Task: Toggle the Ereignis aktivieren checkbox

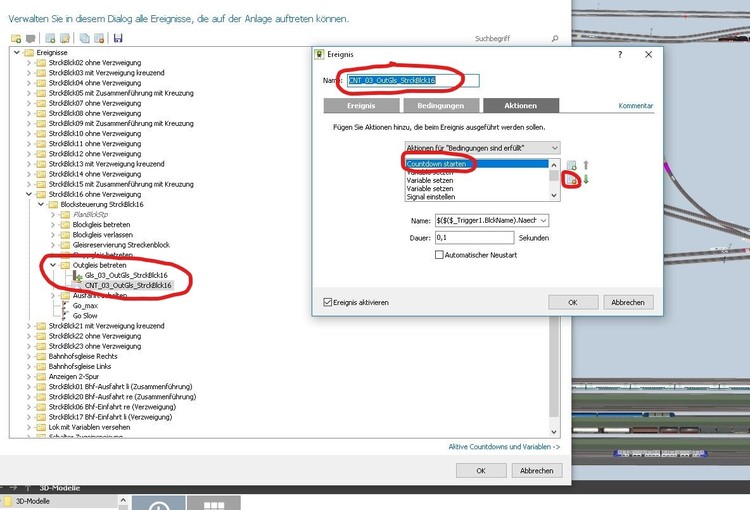Action: coord(328,302)
